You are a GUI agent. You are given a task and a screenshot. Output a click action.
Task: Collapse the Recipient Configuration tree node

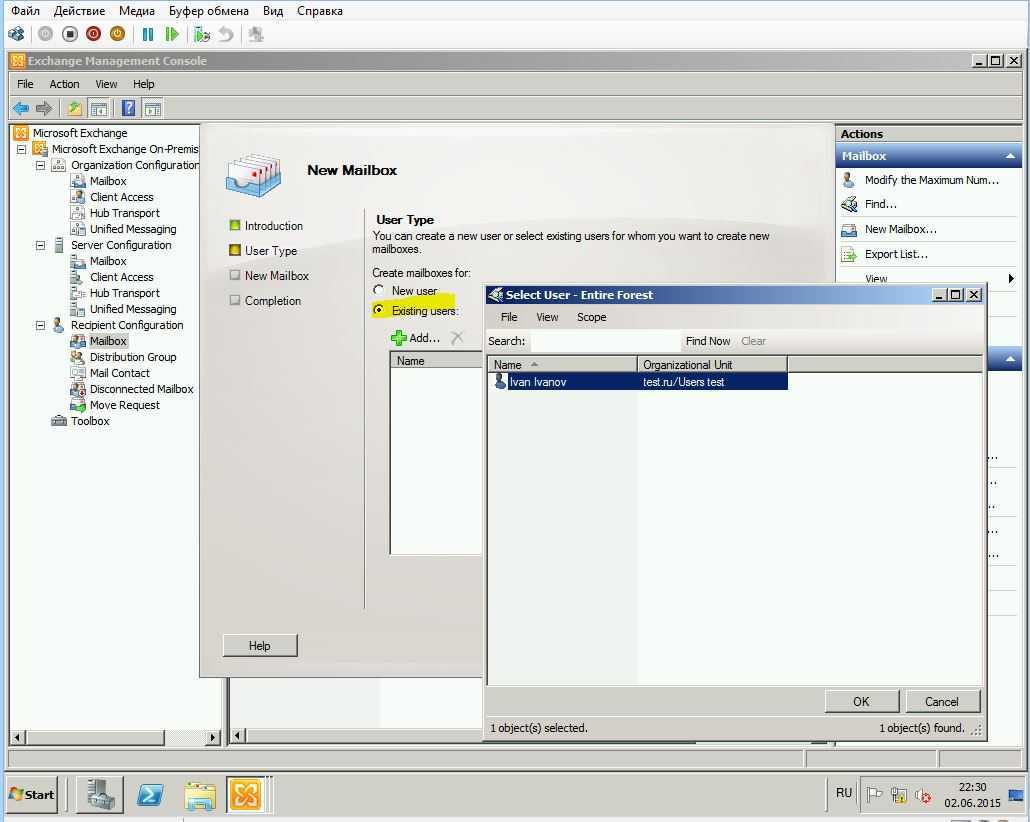(41, 325)
